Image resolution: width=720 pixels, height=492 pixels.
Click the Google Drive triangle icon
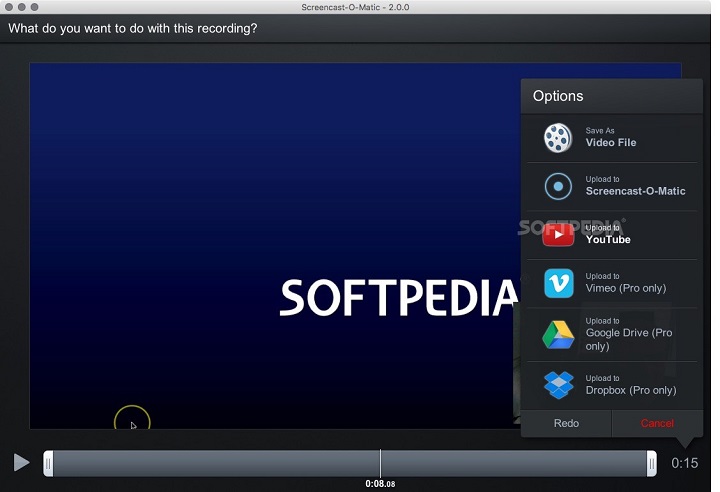tap(558, 335)
